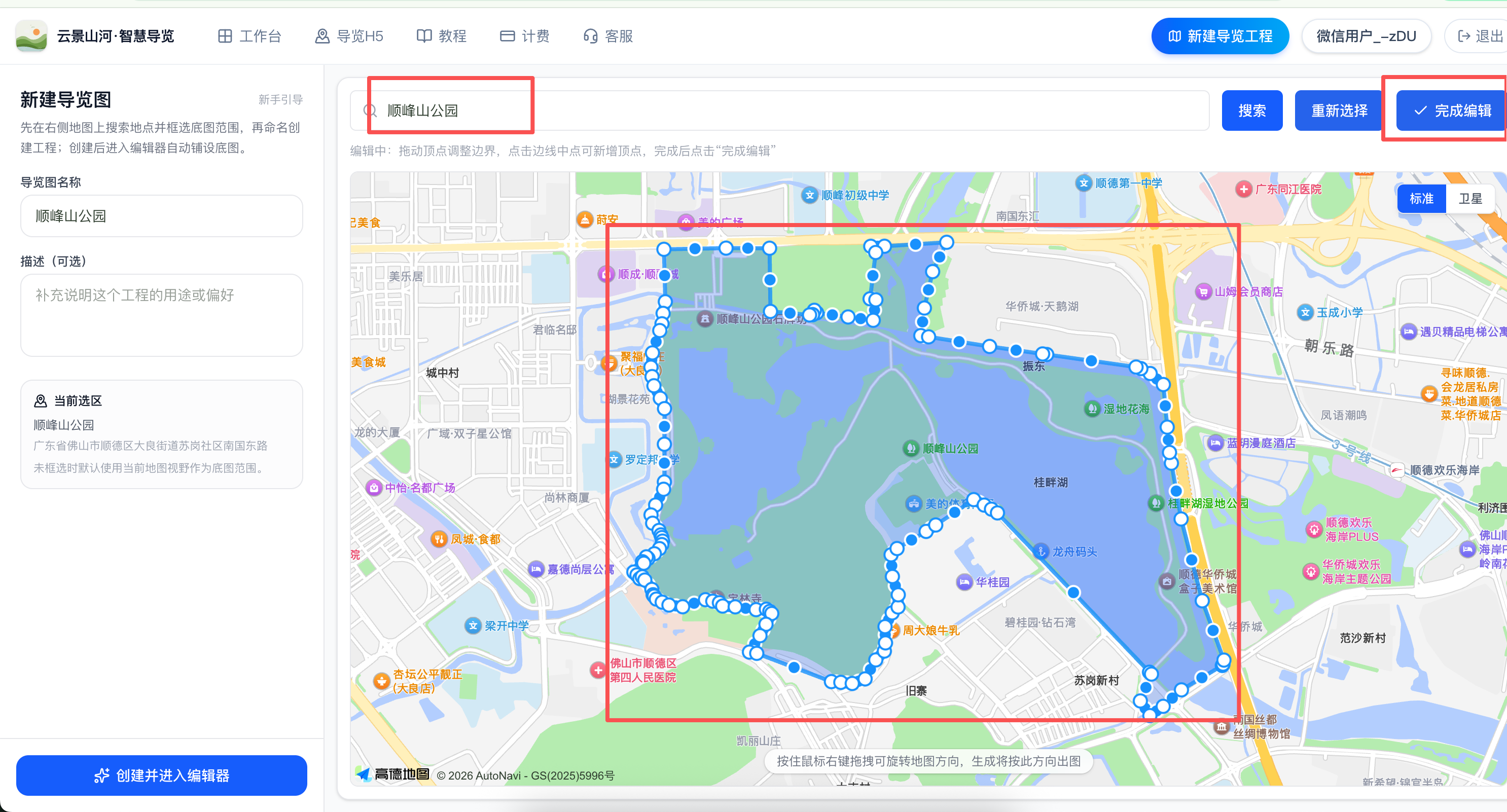The height and width of the screenshot is (812, 1507).
Task: Click the 凤城·食都 restaurant marker icon
Action: coord(439,539)
